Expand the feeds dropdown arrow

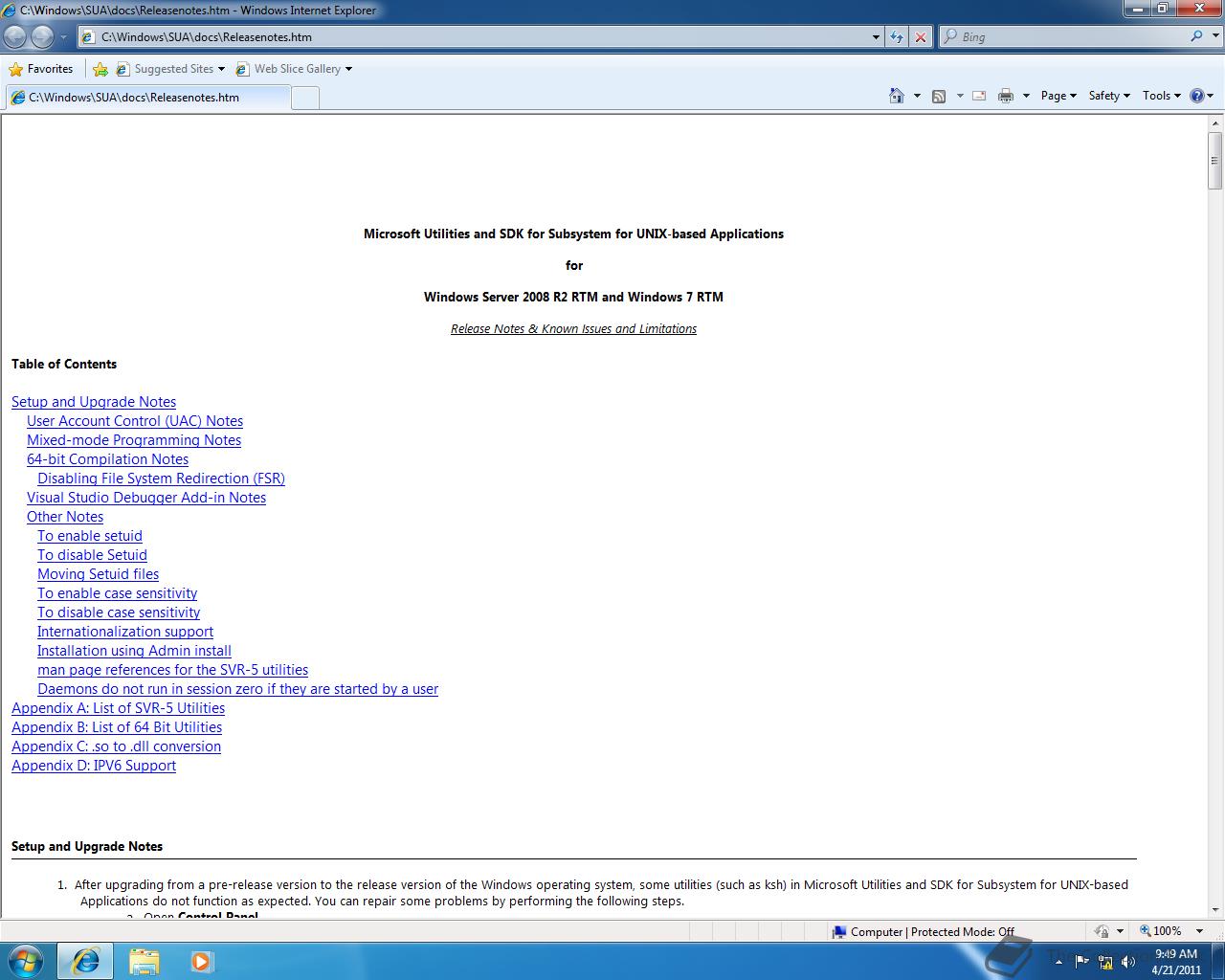[959, 96]
